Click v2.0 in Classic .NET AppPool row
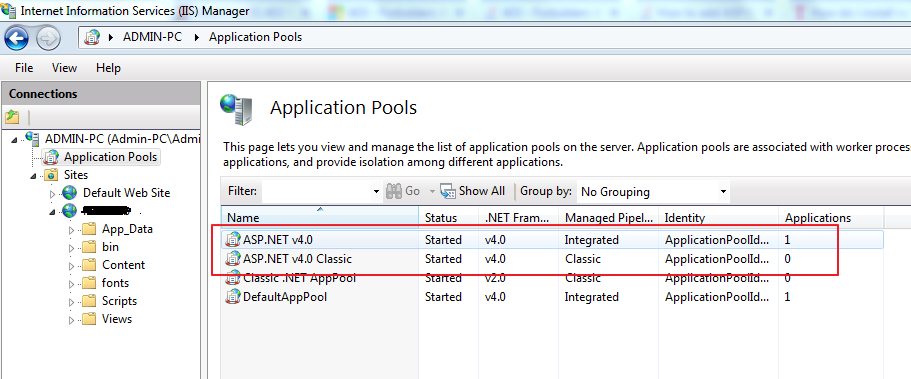Viewport: 911px width, 379px height. tap(495, 278)
